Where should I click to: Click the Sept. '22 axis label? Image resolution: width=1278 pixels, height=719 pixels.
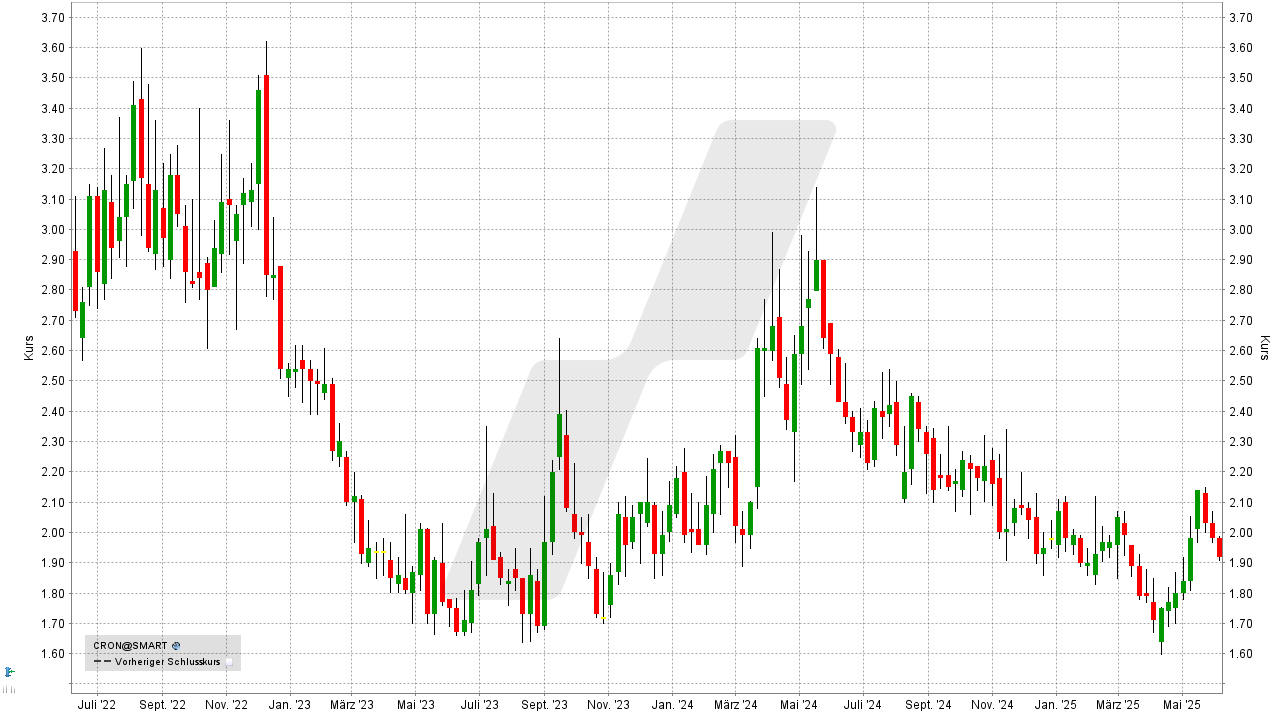(162, 705)
